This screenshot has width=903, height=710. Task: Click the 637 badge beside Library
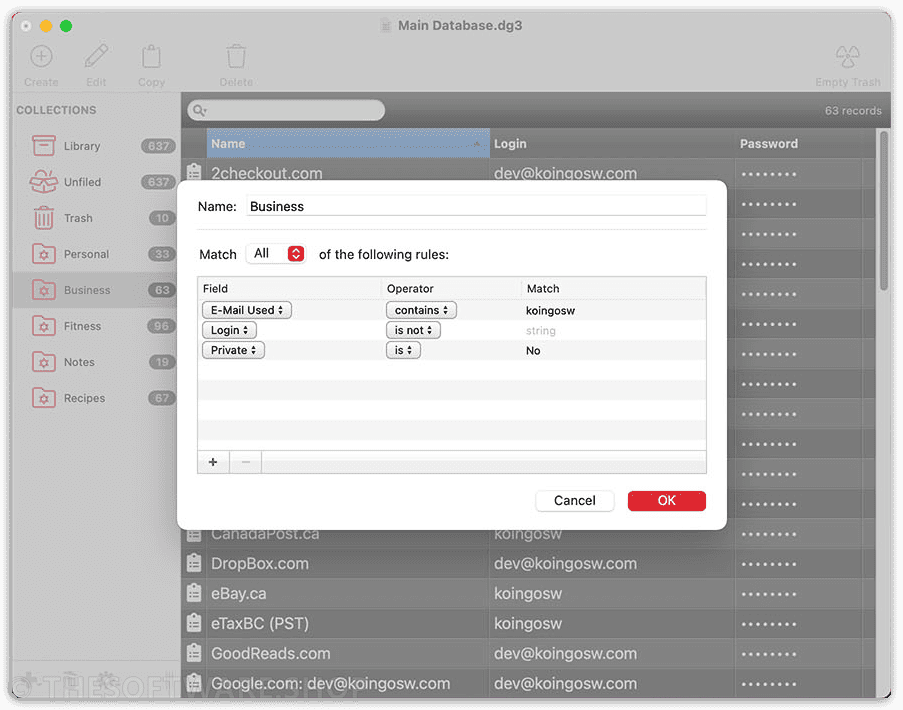[x=158, y=146]
